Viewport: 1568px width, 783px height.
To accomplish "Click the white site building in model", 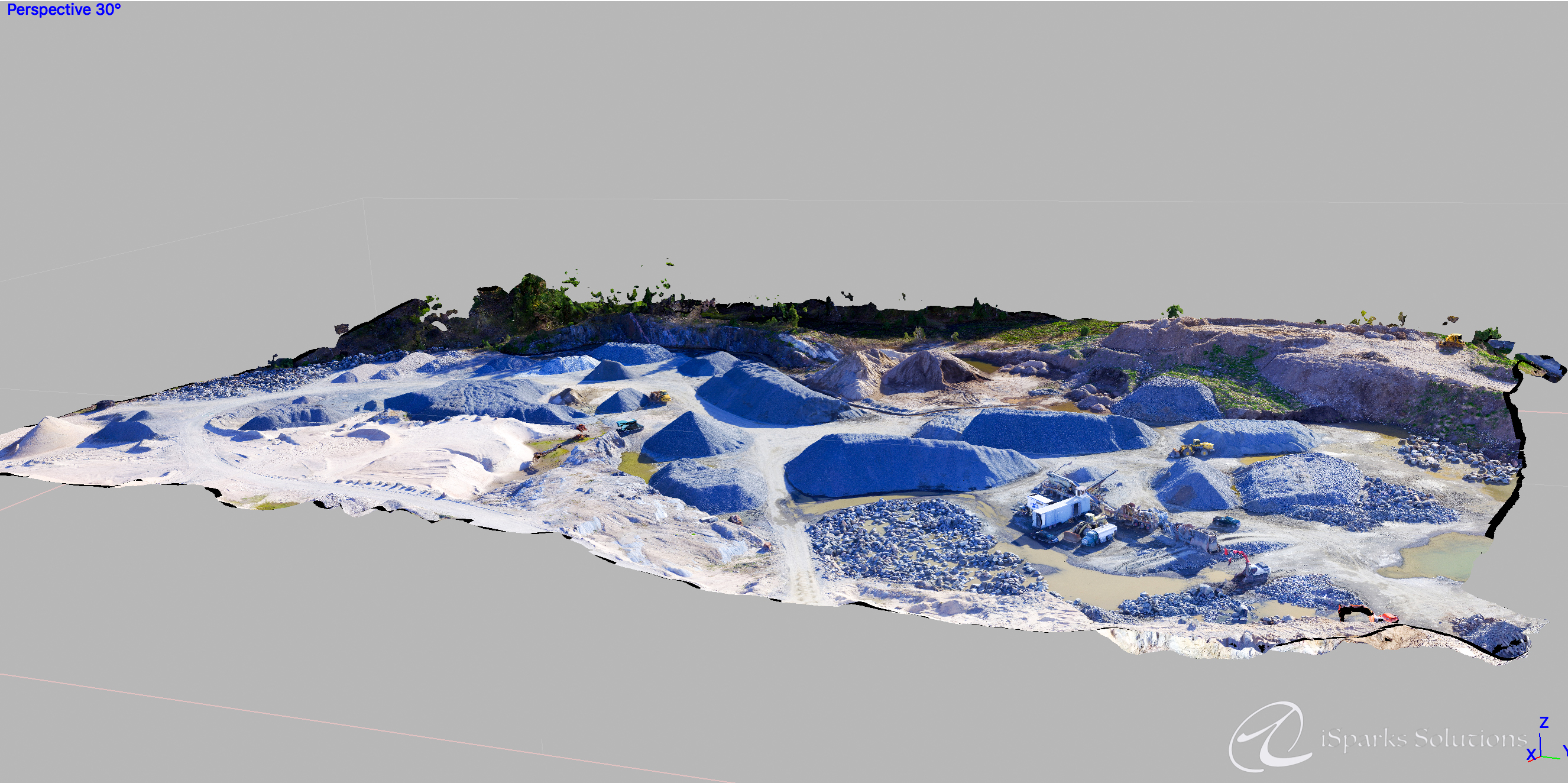I will tap(1059, 510).
